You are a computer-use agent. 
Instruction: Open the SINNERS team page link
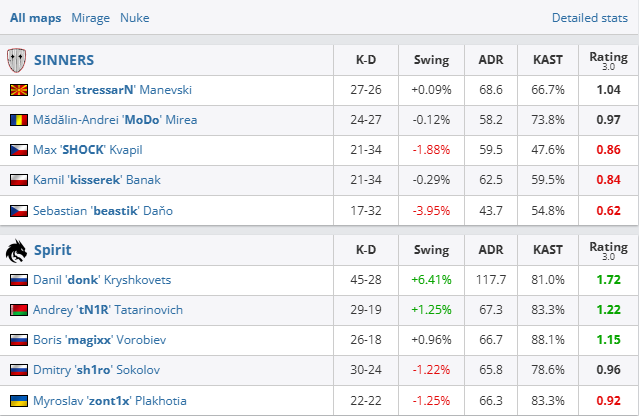64,60
